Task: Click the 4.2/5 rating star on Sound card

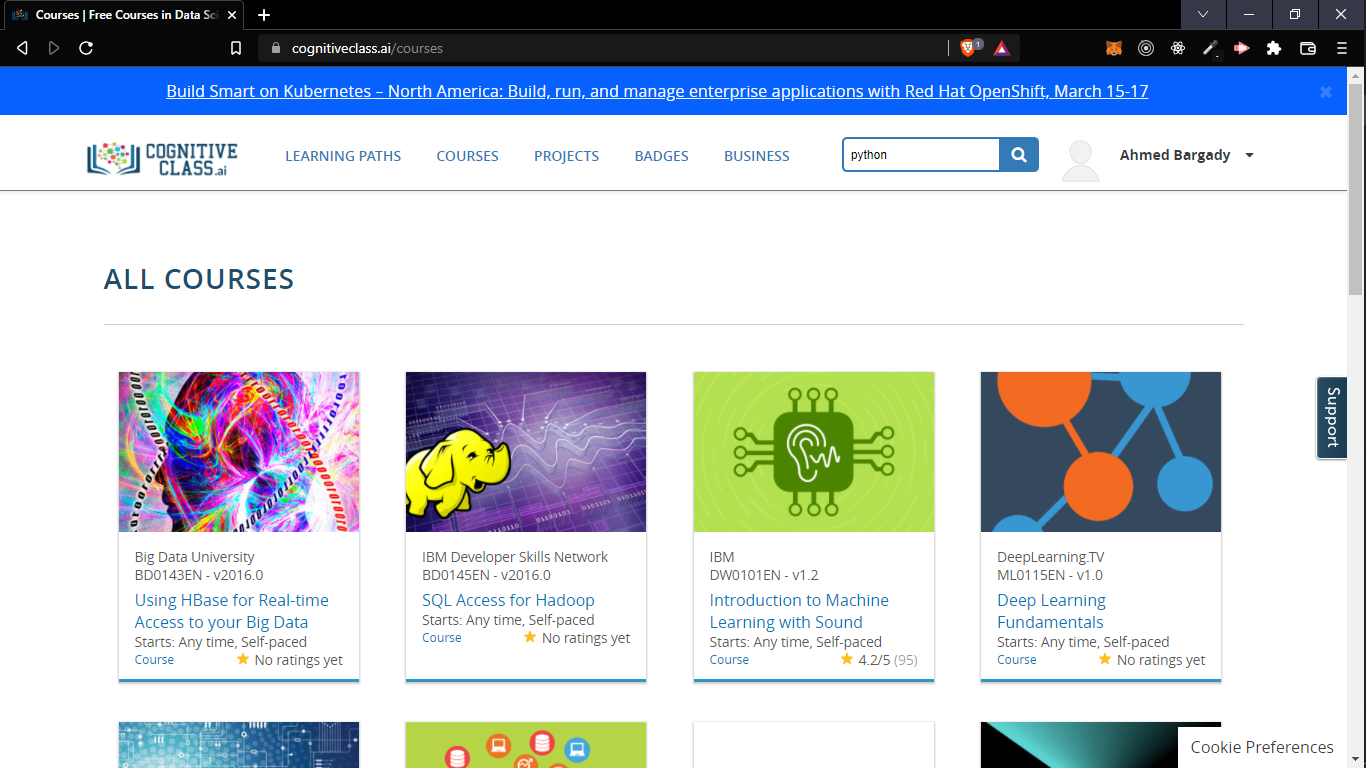Action: (847, 659)
